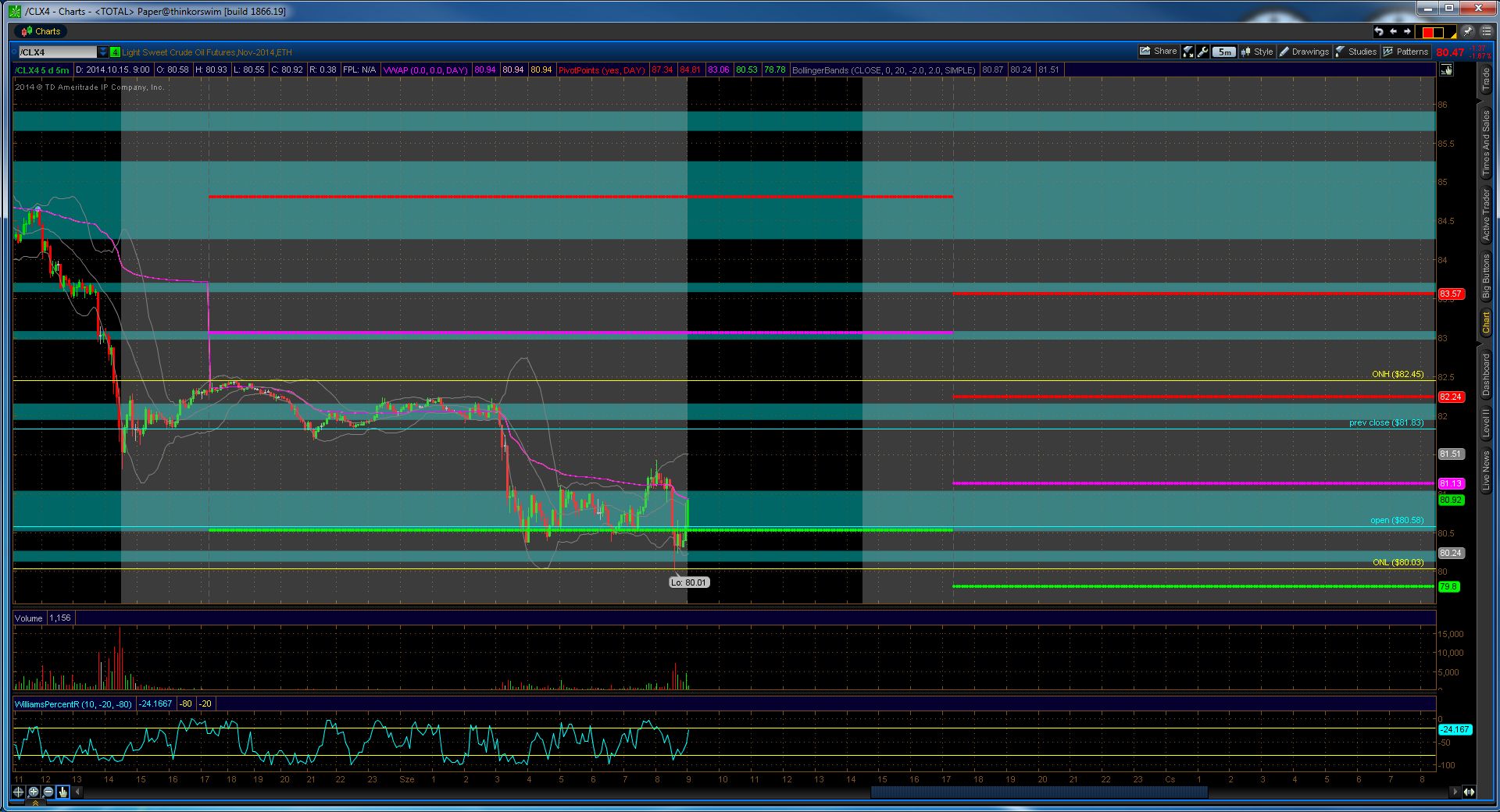Click the open ($80.58) label
1500x812 pixels.
(1397, 520)
